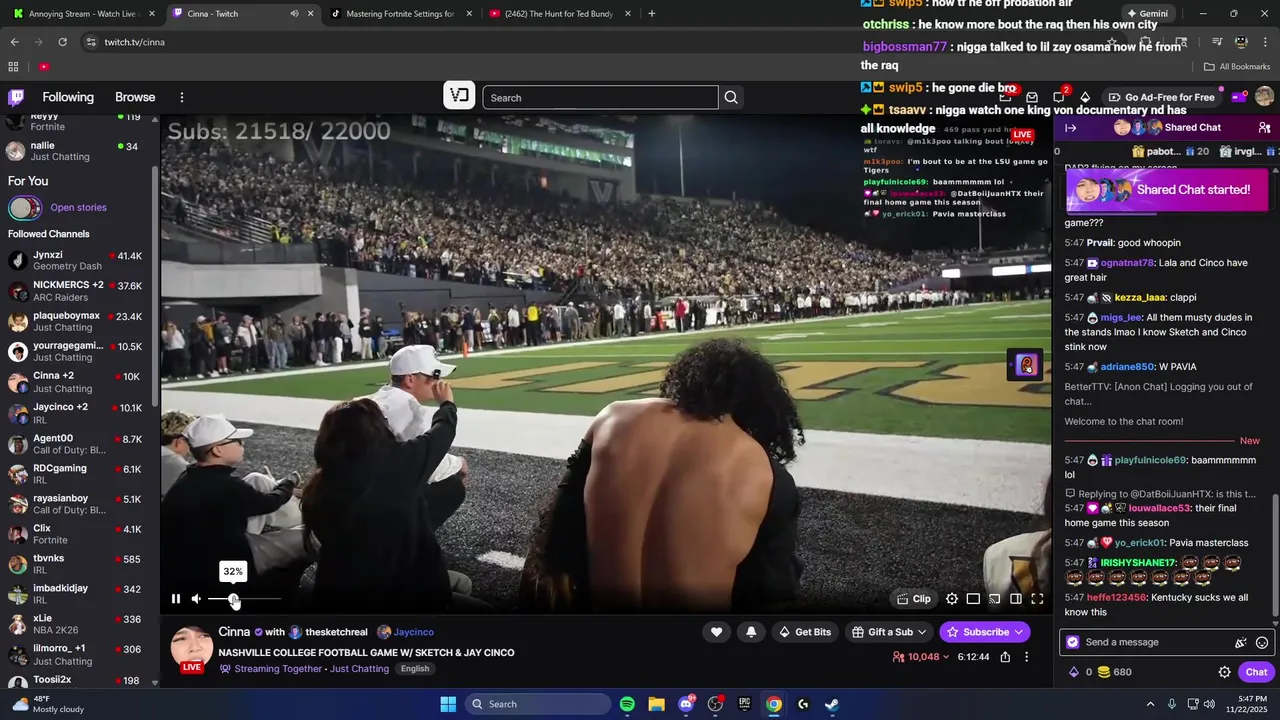Open the plaqueboymax followed channel
The width and height of the screenshot is (1280, 720).
80,321
